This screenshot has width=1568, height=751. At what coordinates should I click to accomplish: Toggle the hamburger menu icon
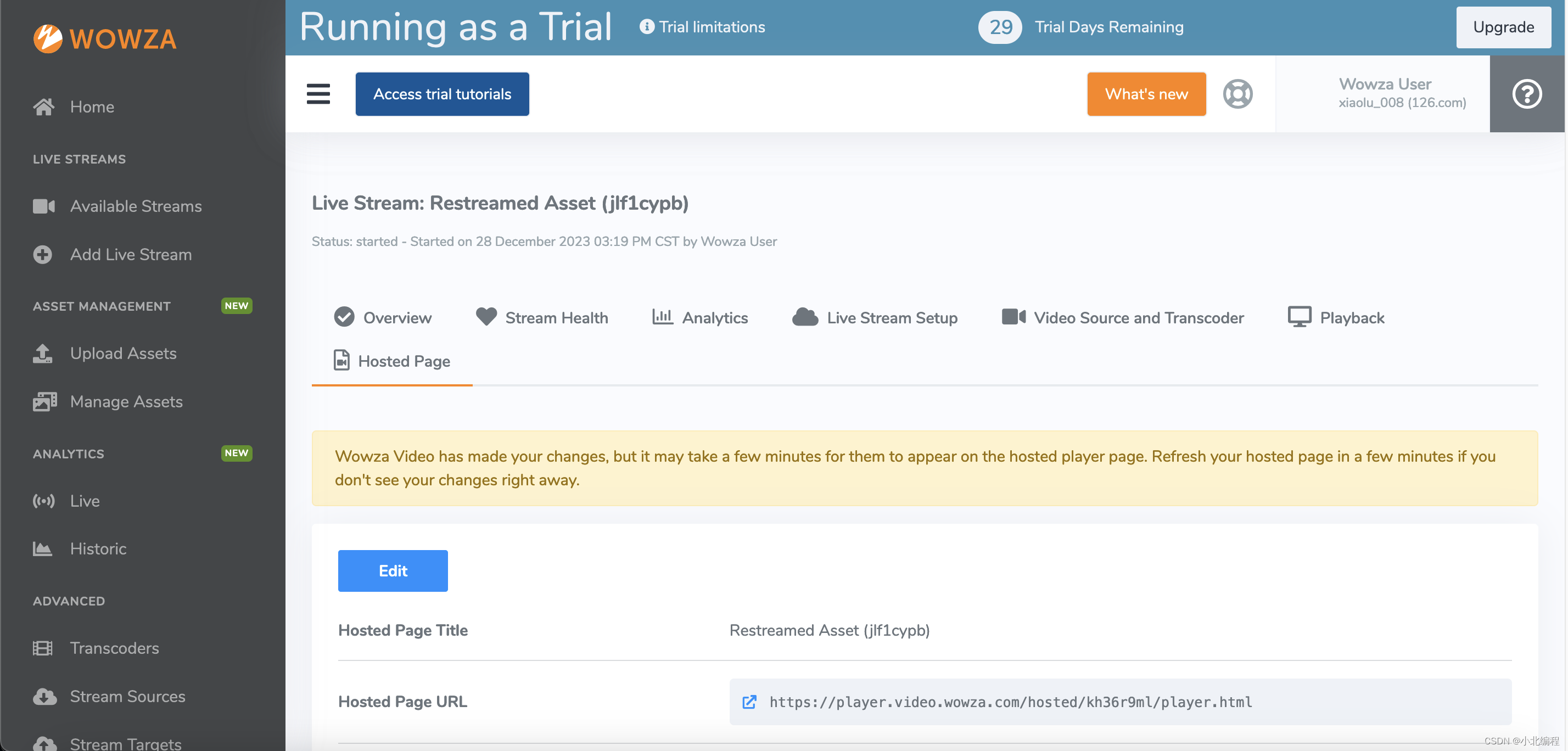pyautogui.click(x=318, y=94)
